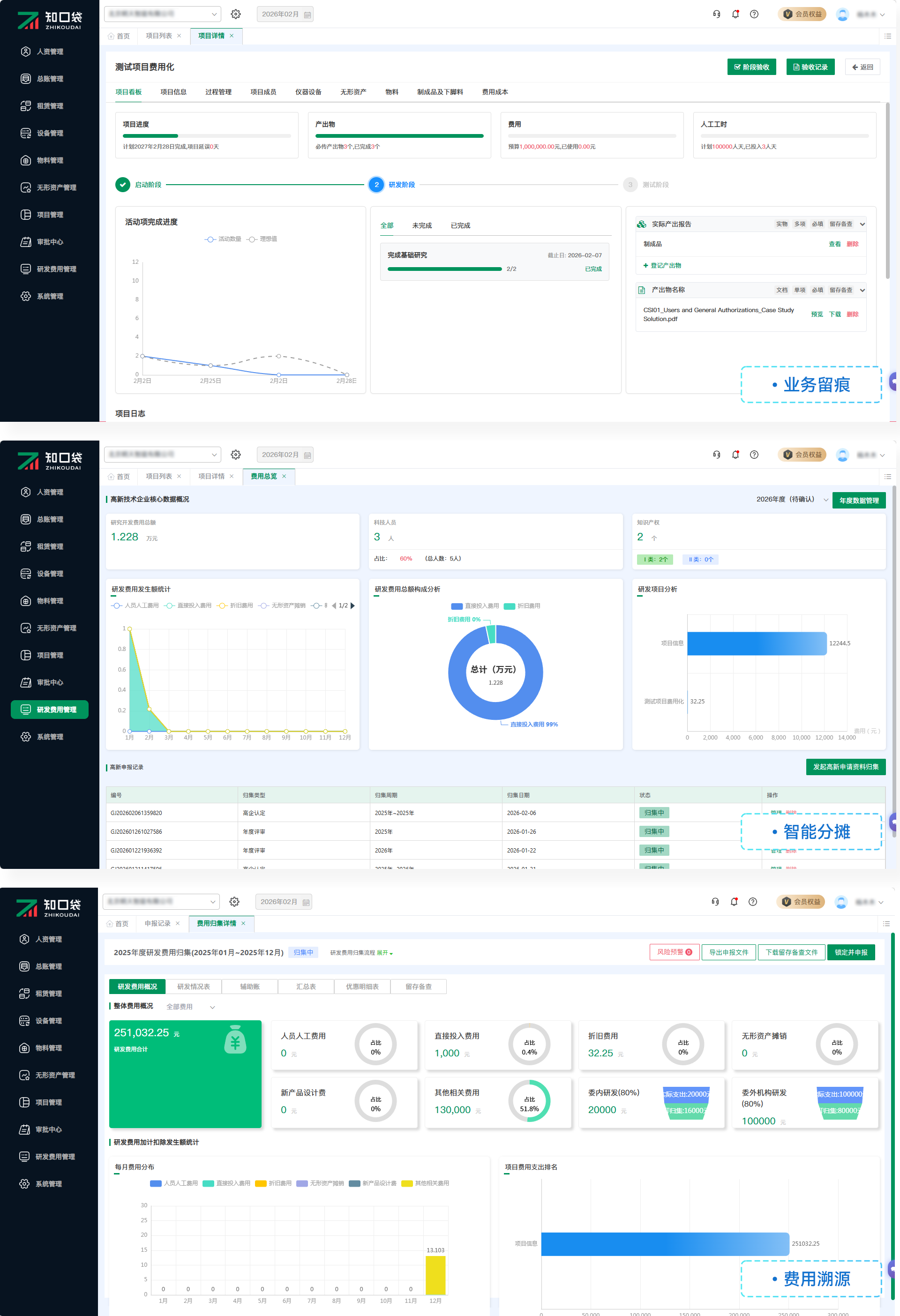This screenshot has height=1316, width=900.
Task: Toggle 活动数量 legend in 活动项完成进度 chart
Action: [x=223, y=239]
